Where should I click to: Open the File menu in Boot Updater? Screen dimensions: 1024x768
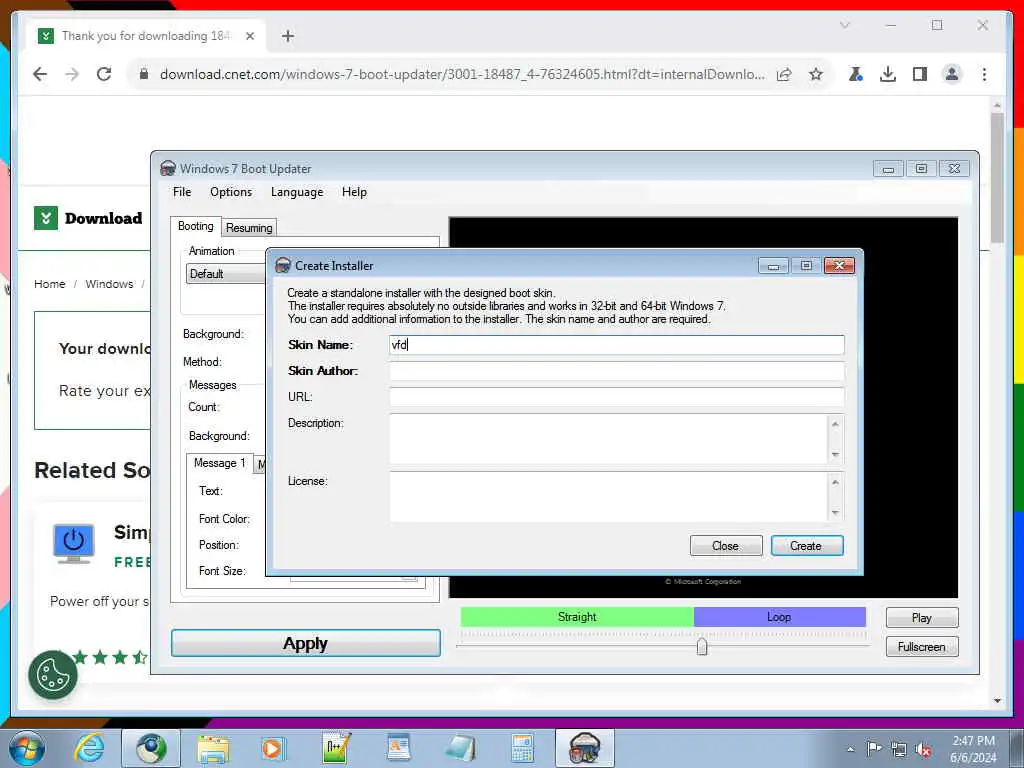(x=182, y=191)
